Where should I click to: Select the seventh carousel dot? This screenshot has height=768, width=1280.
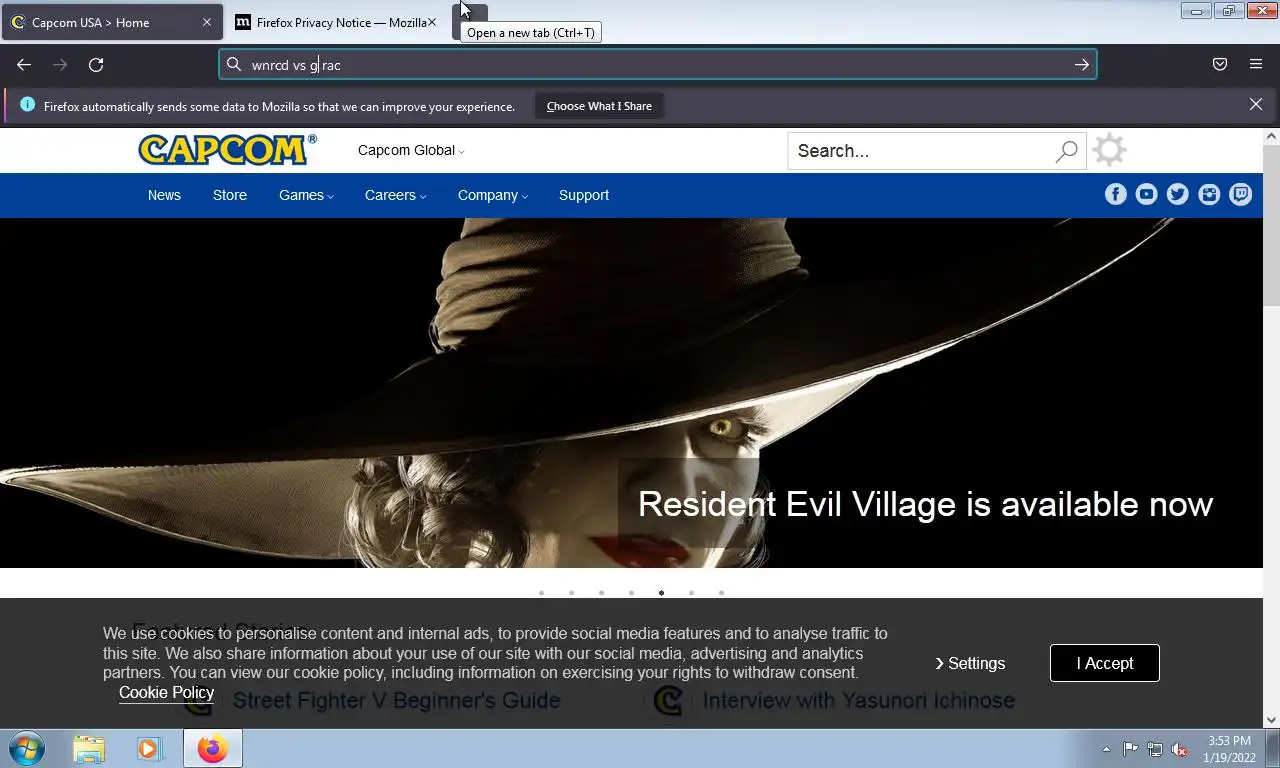(x=721, y=593)
